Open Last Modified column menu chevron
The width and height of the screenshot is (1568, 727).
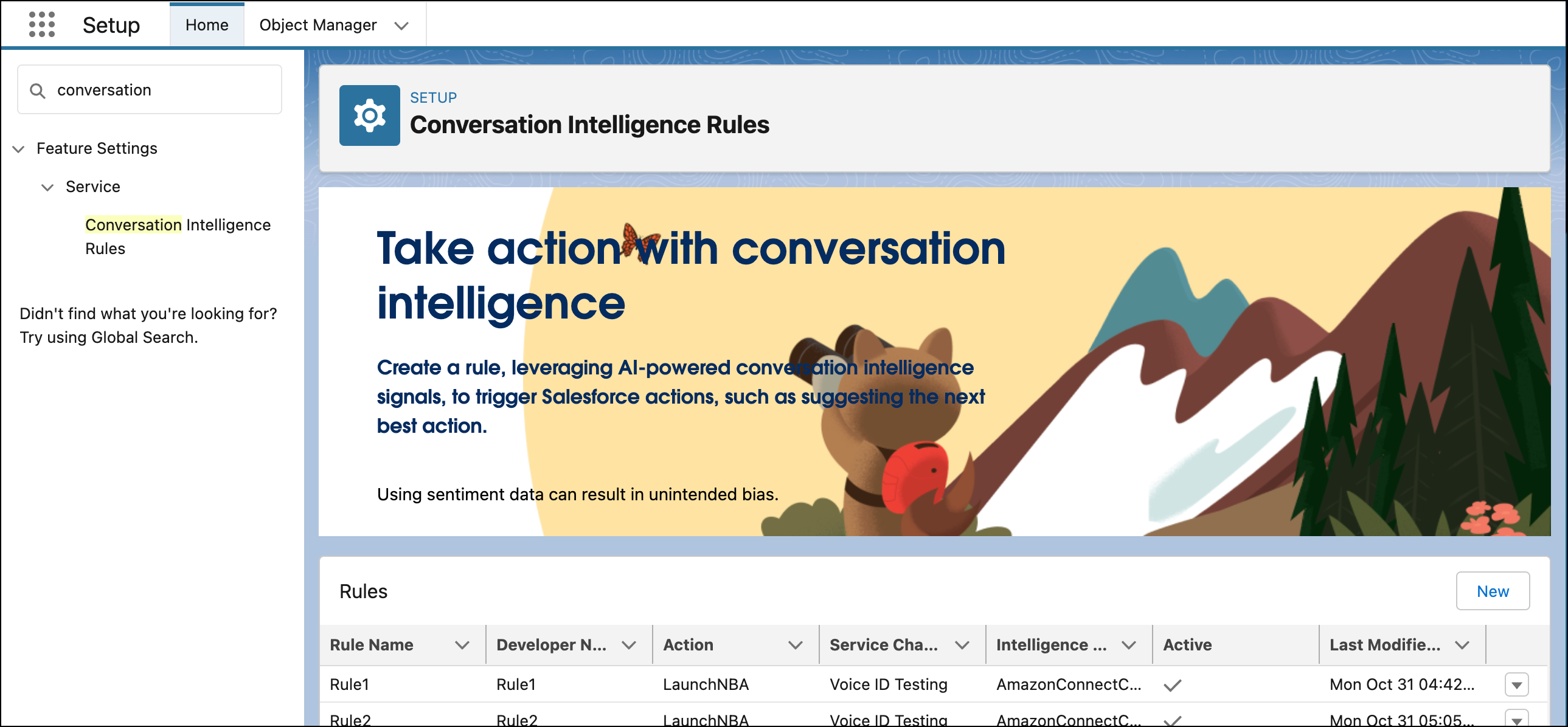point(1463,645)
